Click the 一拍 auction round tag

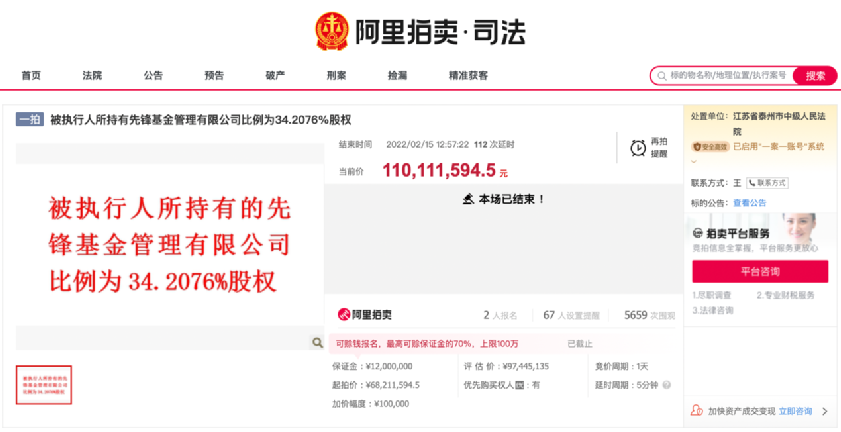(29, 120)
